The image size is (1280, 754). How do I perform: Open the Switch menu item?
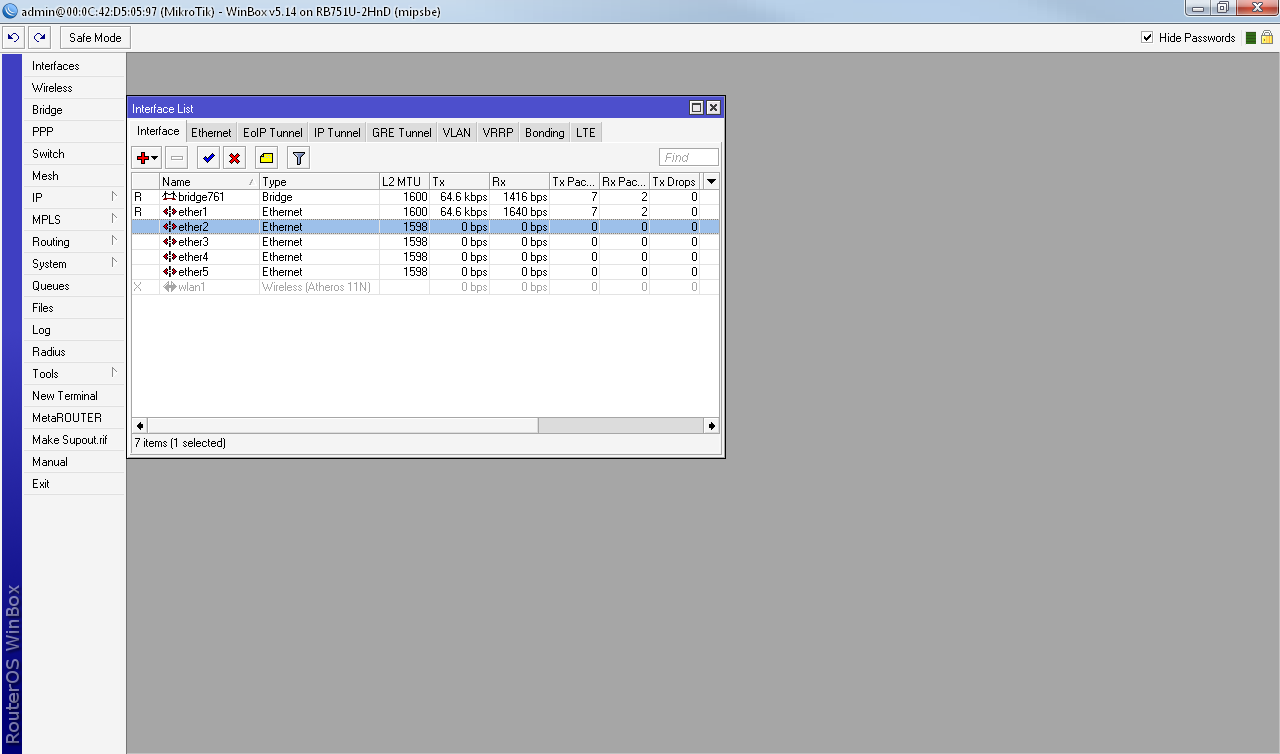point(74,154)
